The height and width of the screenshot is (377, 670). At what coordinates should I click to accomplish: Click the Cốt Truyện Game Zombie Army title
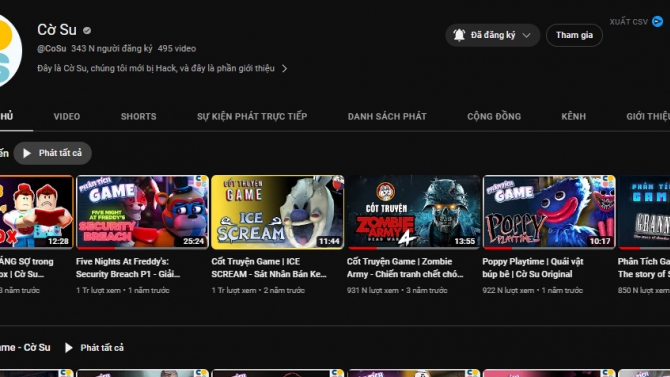405,268
